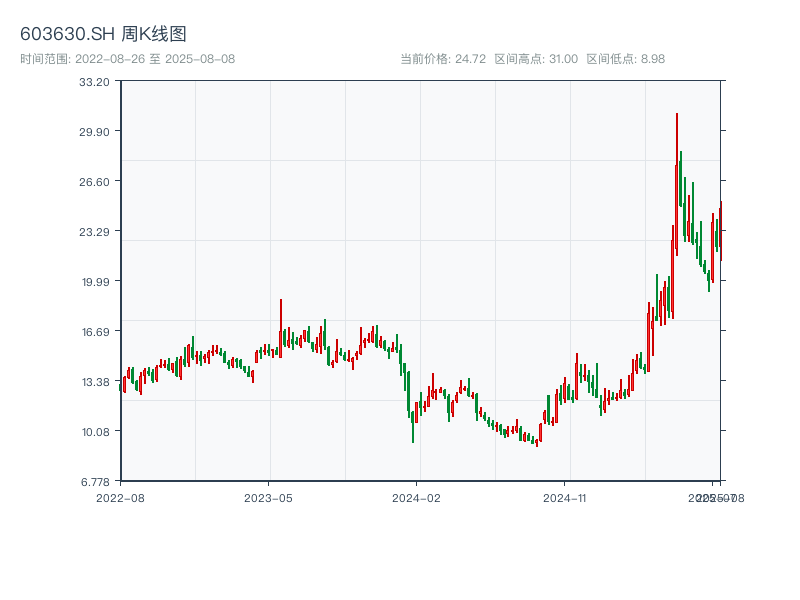800x600 pixels.
Task: Click the range high label 区间高点: 31.00
Action: tap(536, 59)
